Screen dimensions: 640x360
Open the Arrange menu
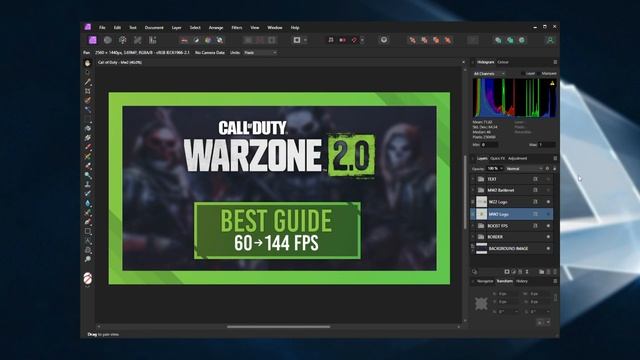tap(216, 28)
